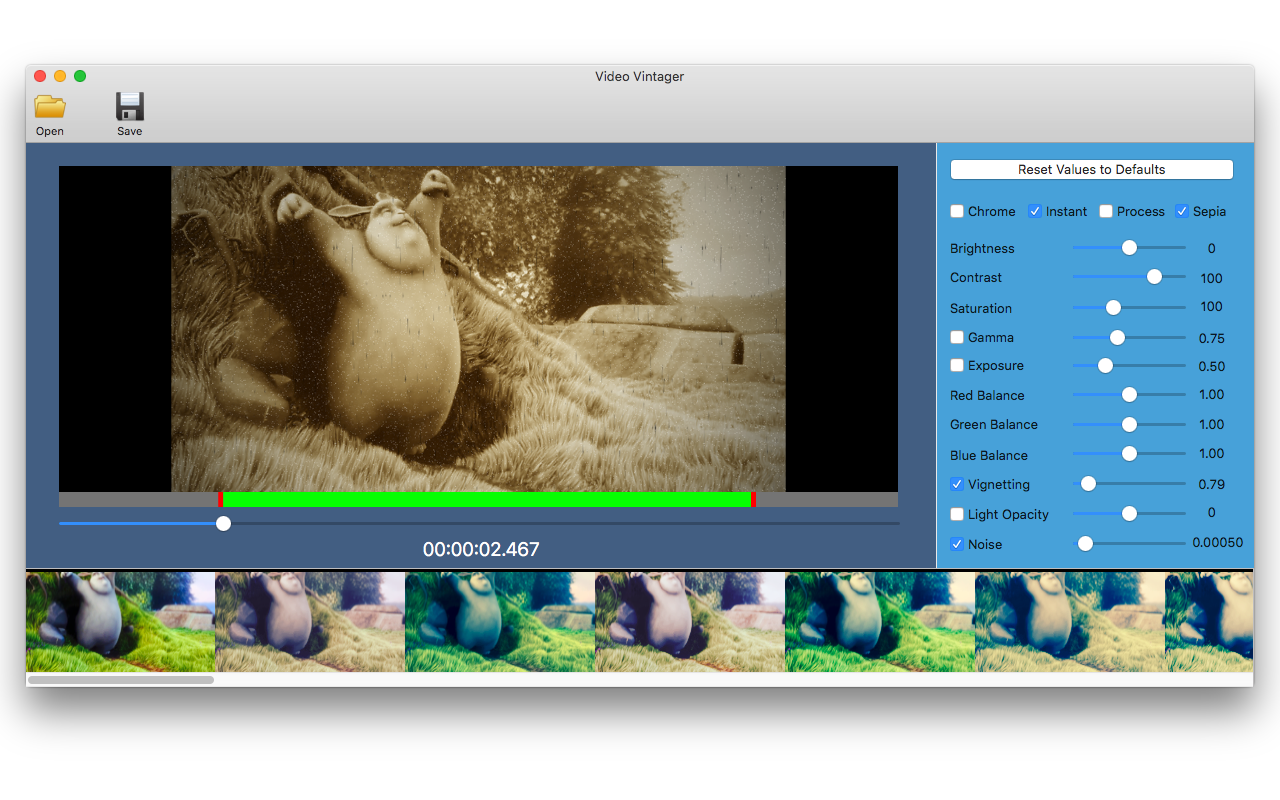Click the Save floppy disk icon

click(130, 106)
